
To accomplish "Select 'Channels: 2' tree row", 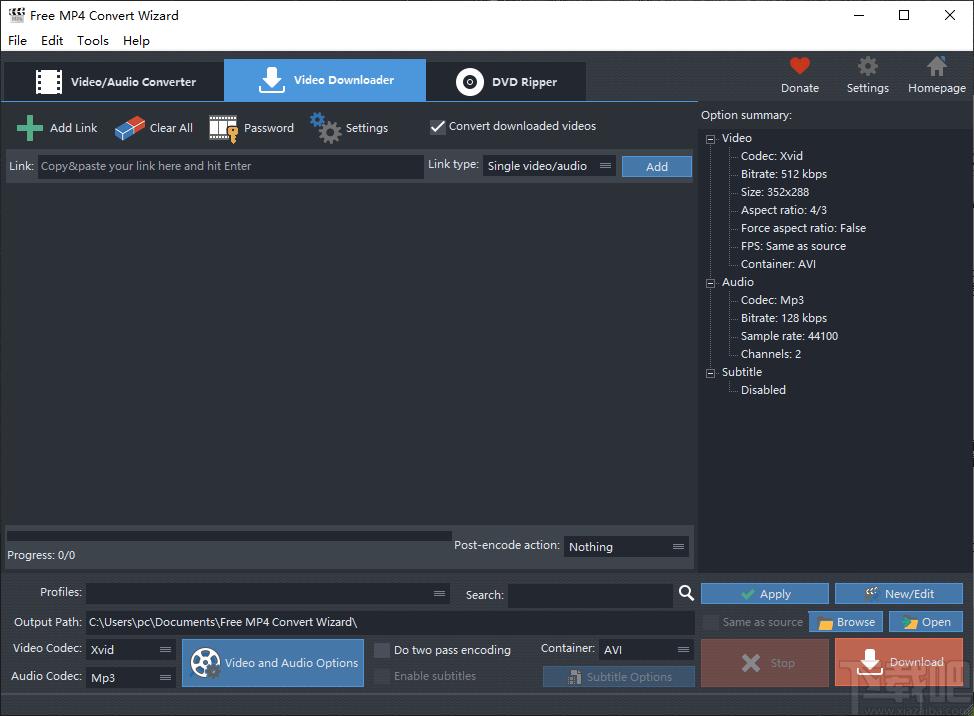I will (771, 354).
